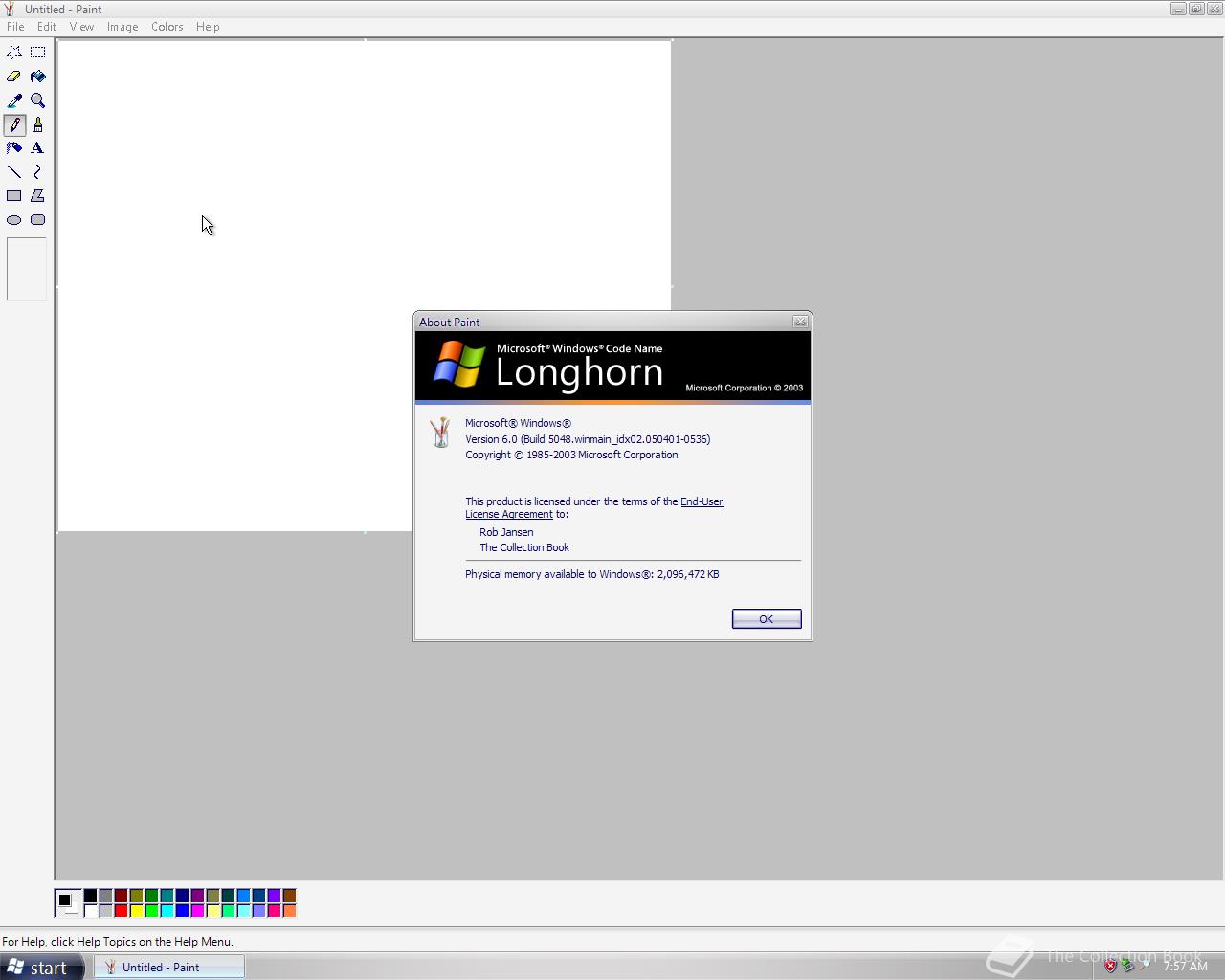Open the Image menu
This screenshot has height=980, width=1225.
[x=122, y=27]
